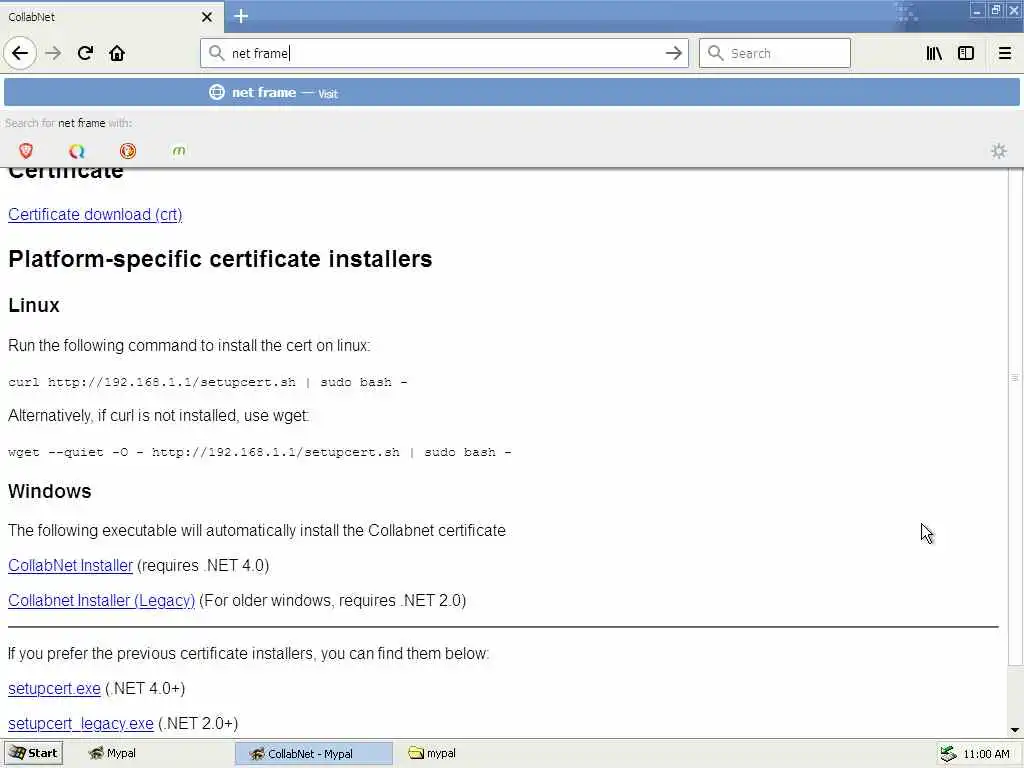This screenshot has height=768, width=1024.
Task: Open search settings gear
Action: pos(998,151)
